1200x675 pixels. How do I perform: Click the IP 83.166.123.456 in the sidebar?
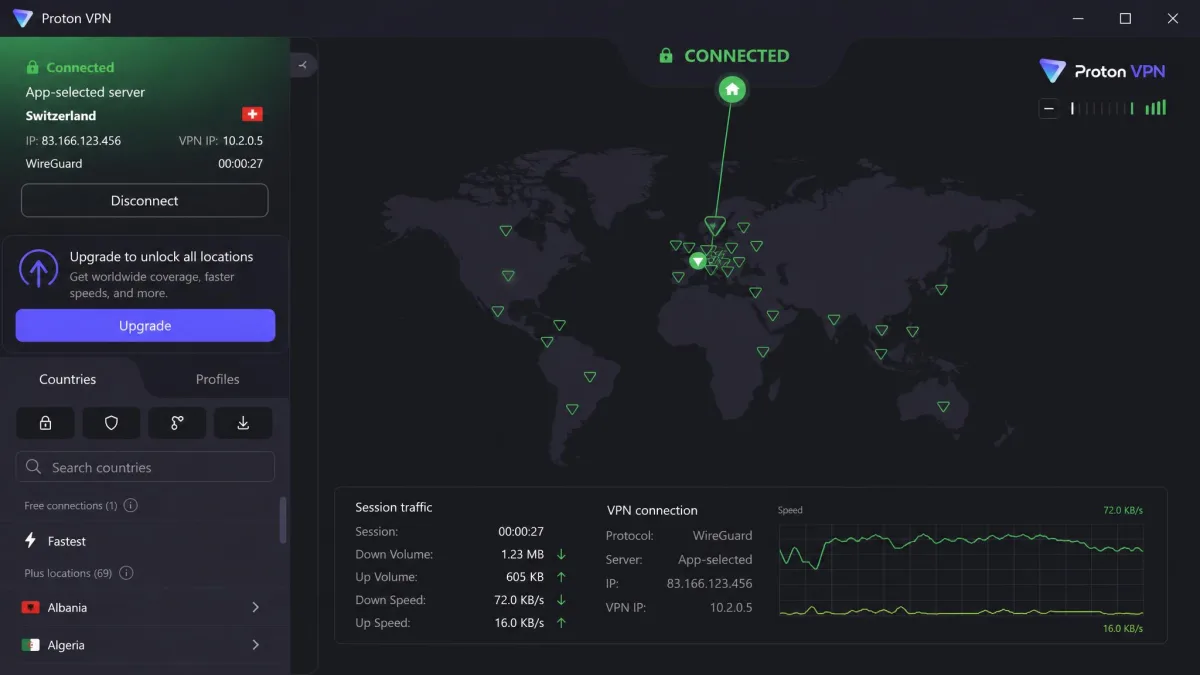coord(81,141)
